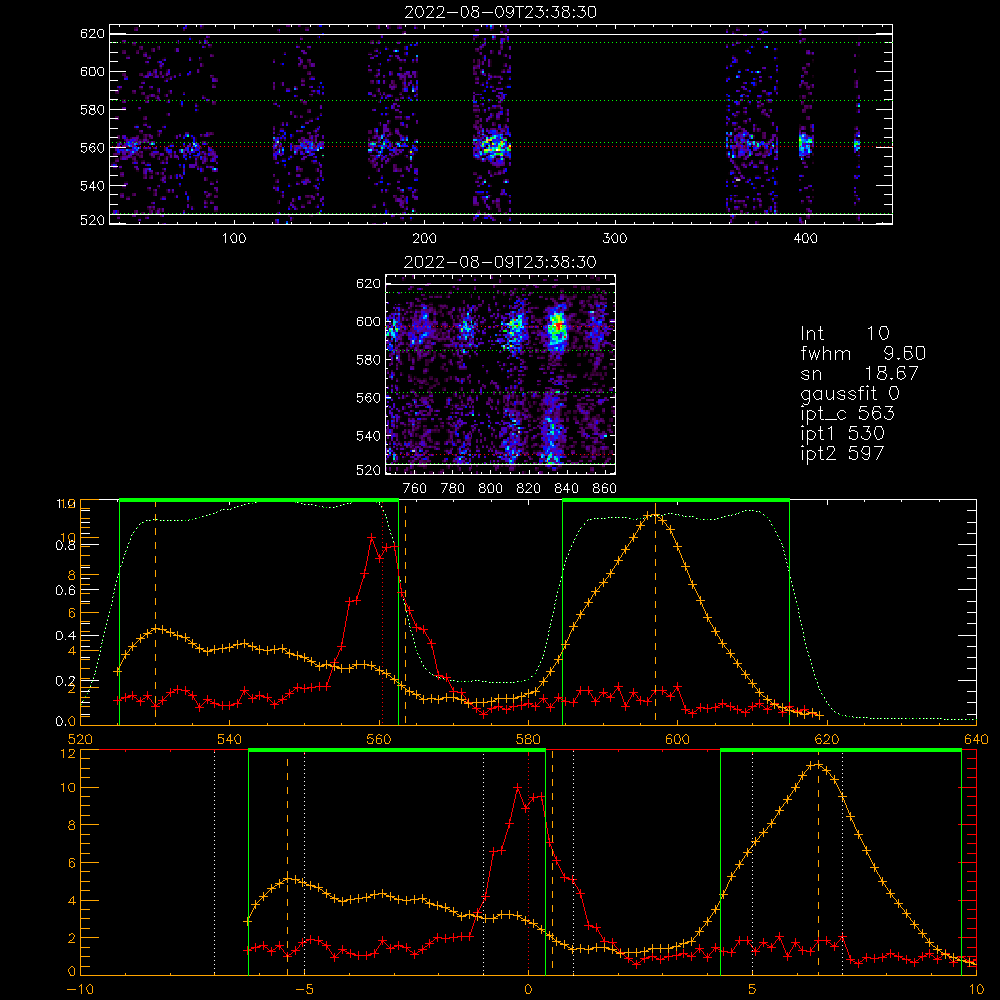Click the red curve peak in bottom plot
The image size is (1000, 1000).
point(517,788)
